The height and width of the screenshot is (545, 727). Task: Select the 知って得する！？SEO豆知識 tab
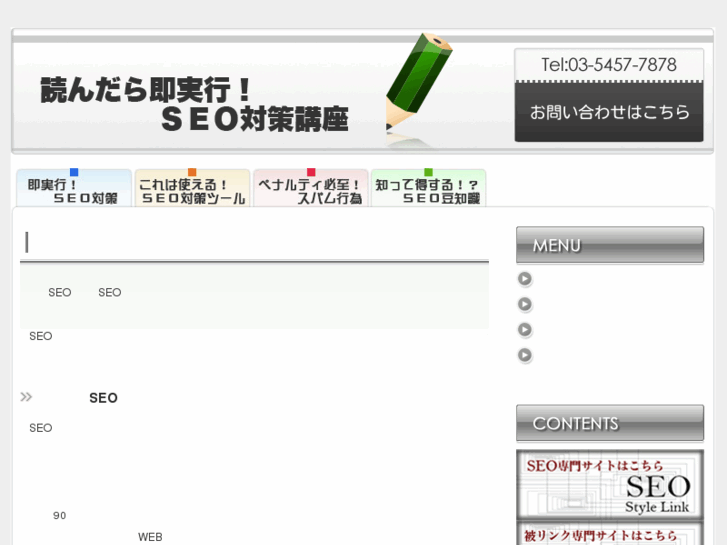tap(428, 188)
